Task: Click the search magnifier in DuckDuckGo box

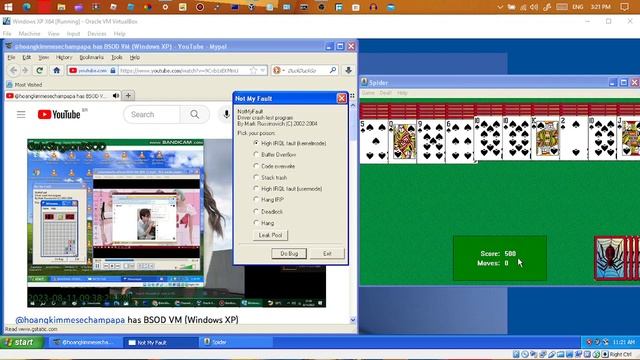Action: 333,70
